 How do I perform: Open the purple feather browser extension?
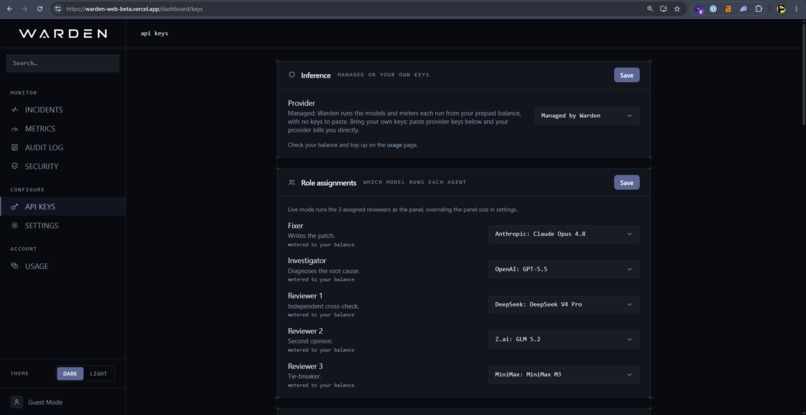pyautogui.click(x=743, y=9)
